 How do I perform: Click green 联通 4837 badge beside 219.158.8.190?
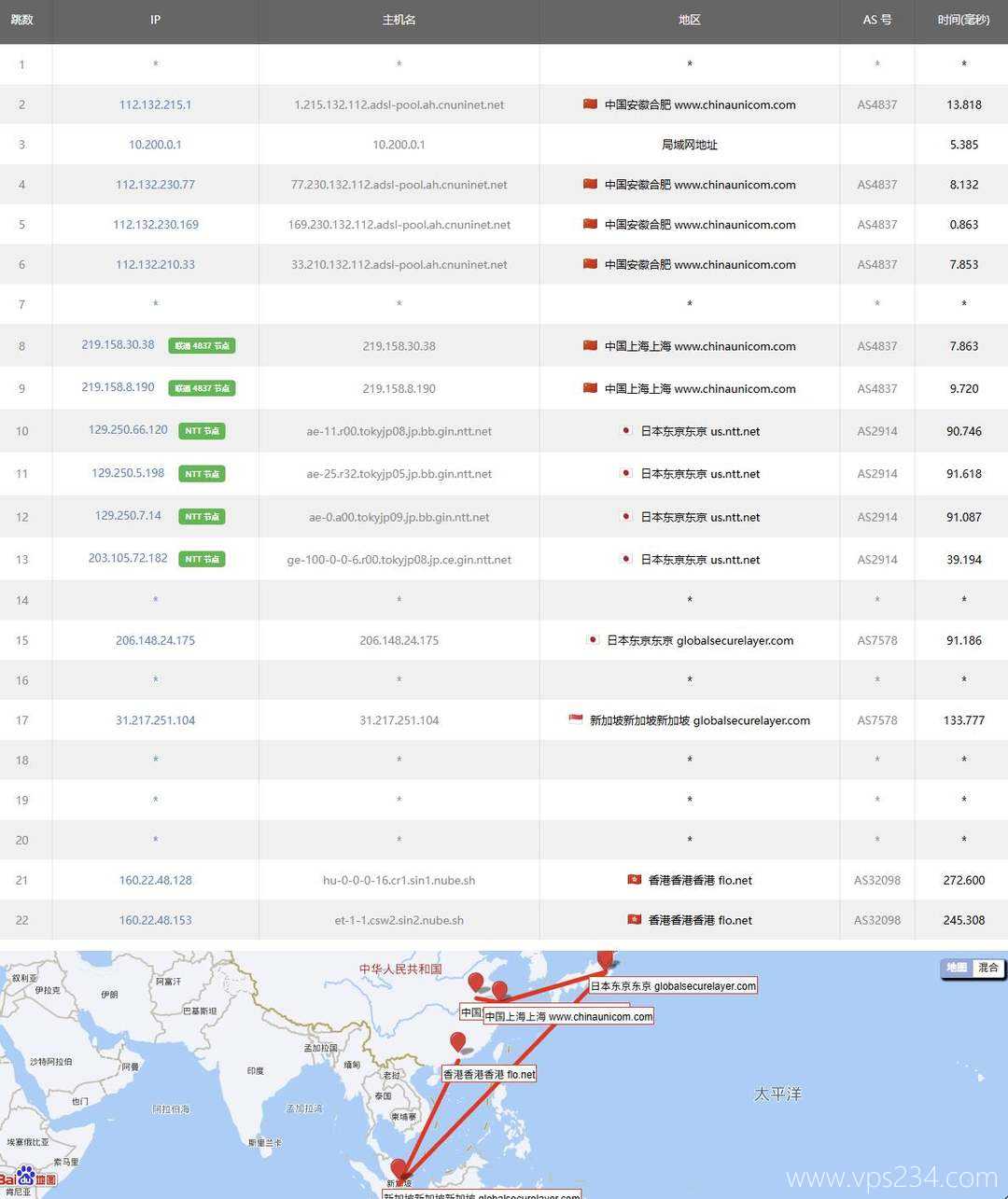[x=202, y=388]
